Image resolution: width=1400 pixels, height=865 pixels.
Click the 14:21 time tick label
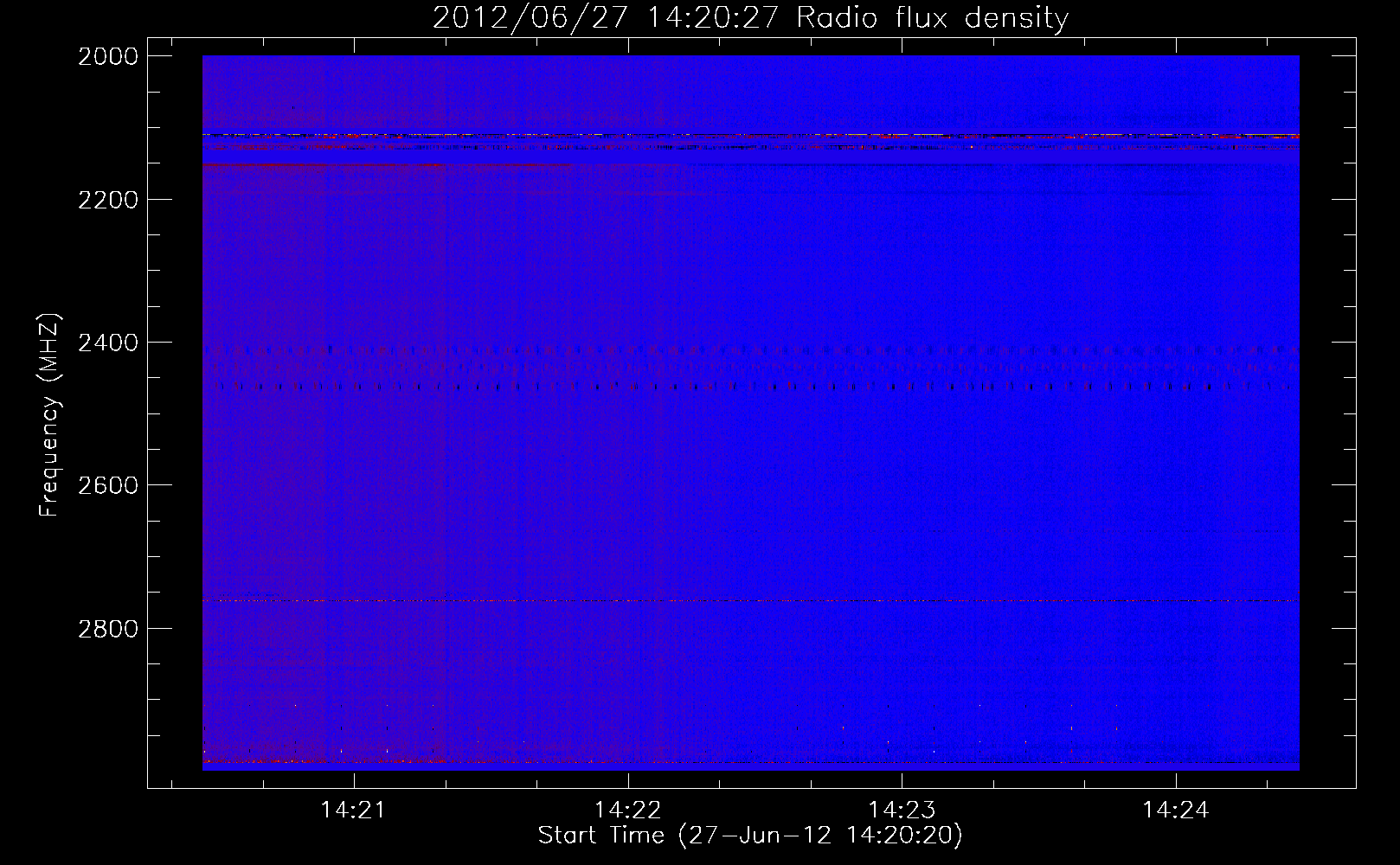coord(352,811)
